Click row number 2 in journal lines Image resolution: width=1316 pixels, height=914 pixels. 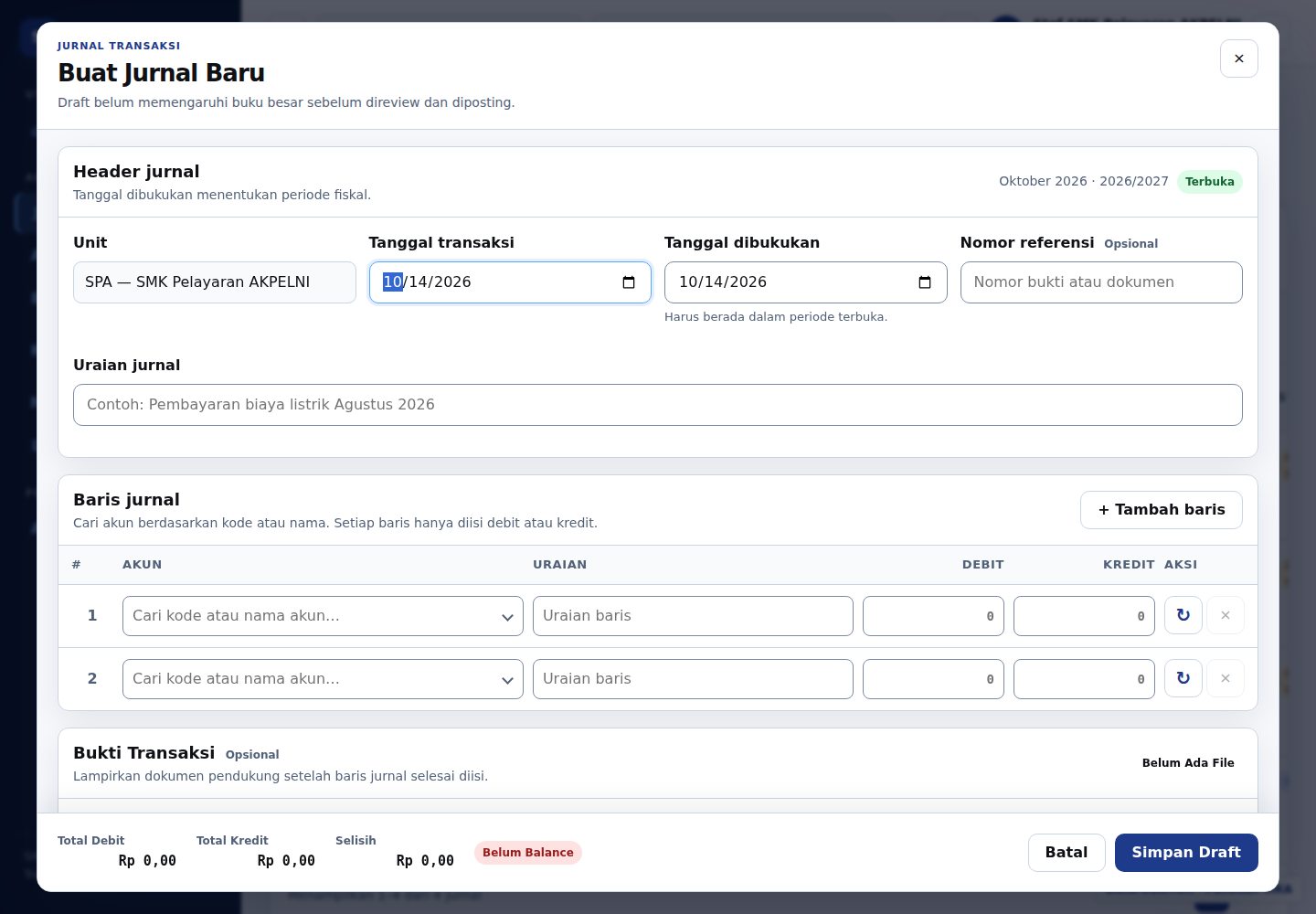[x=91, y=679]
